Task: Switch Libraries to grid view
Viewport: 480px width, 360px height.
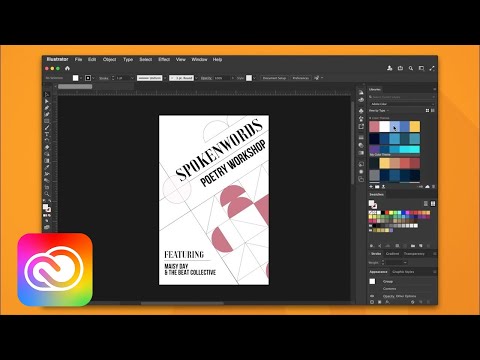Action: click(x=427, y=110)
